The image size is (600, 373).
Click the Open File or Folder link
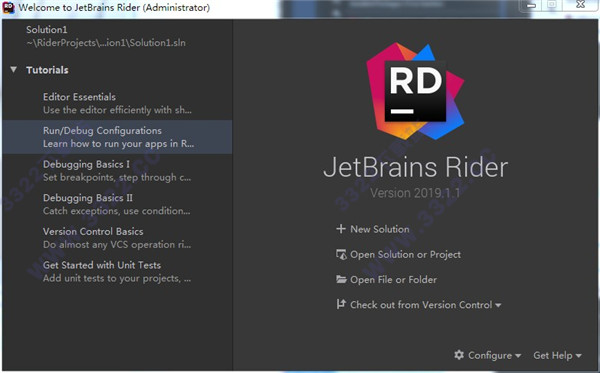pyautogui.click(x=393, y=280)
